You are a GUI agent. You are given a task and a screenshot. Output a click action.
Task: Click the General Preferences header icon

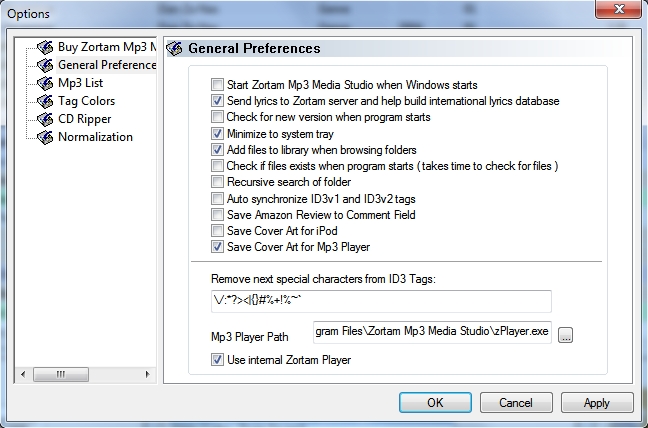(175, 48)
